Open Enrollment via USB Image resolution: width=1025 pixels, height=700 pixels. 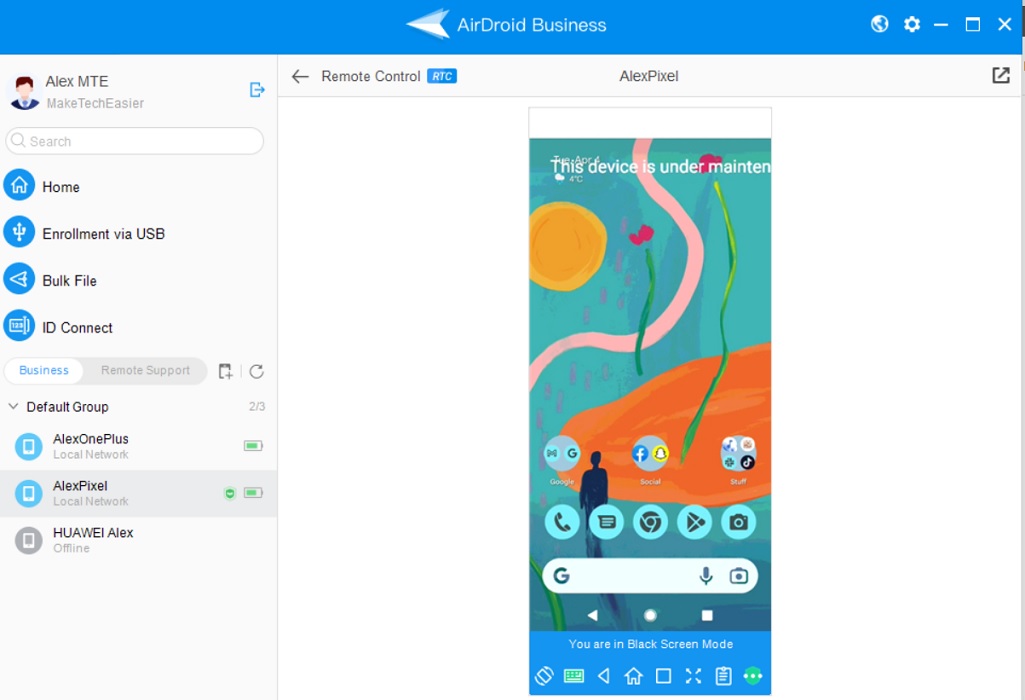[x=85, y=233]
